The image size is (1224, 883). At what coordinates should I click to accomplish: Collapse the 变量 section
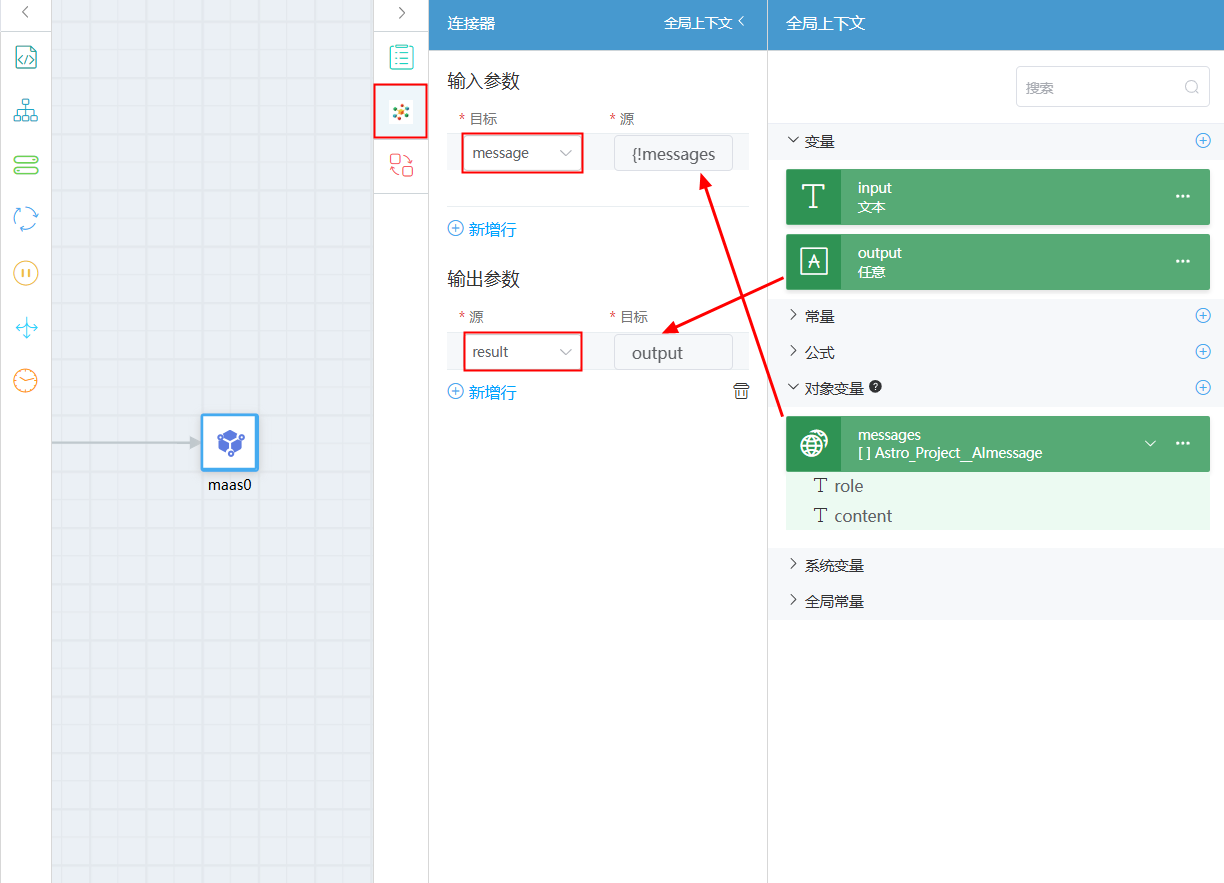[794, 141]
